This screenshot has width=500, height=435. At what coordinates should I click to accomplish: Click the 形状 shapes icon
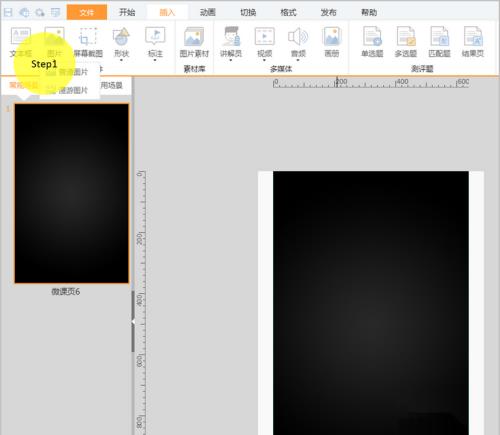tap(121, 37)
